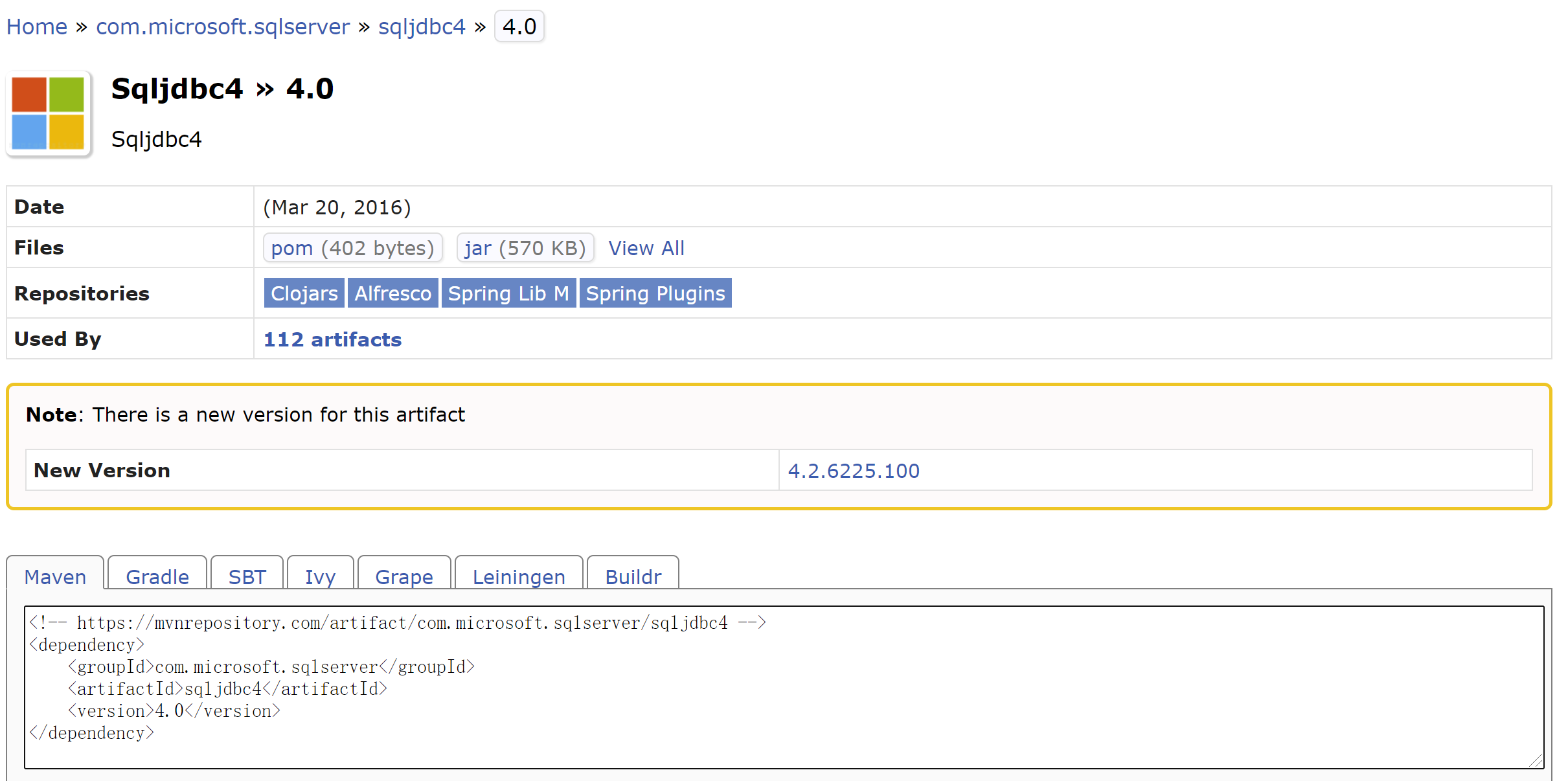Image resolution: width=1568 pixels, height=781 pixels.
Task: Open the com.microsoft.sqlserver group page
Action: 223,27
